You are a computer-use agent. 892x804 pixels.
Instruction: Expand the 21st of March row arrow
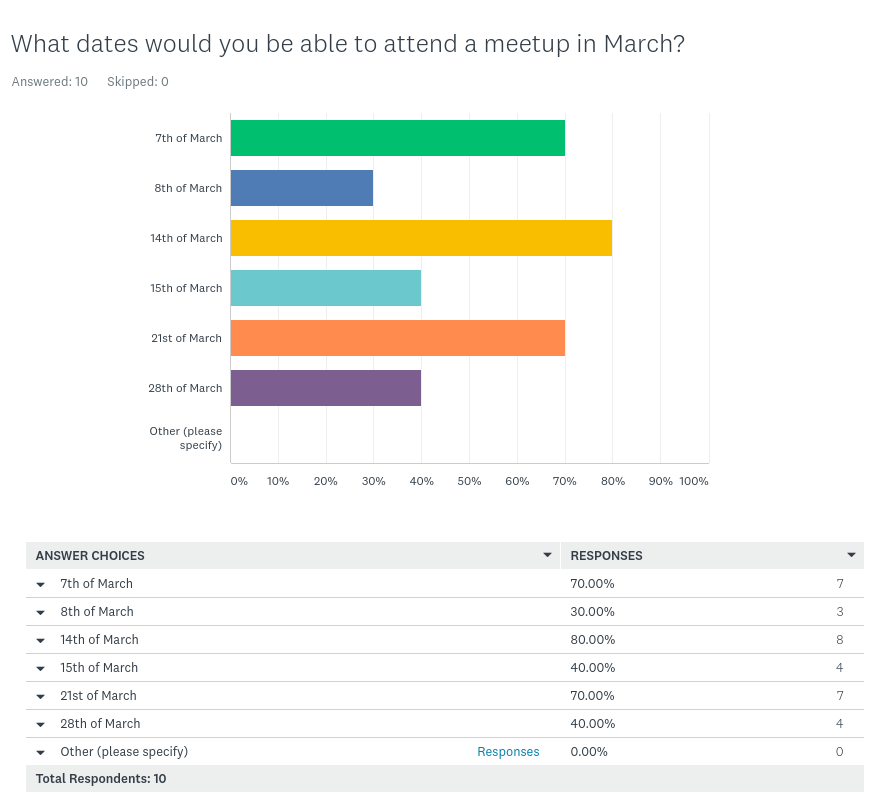click(41, 696)
